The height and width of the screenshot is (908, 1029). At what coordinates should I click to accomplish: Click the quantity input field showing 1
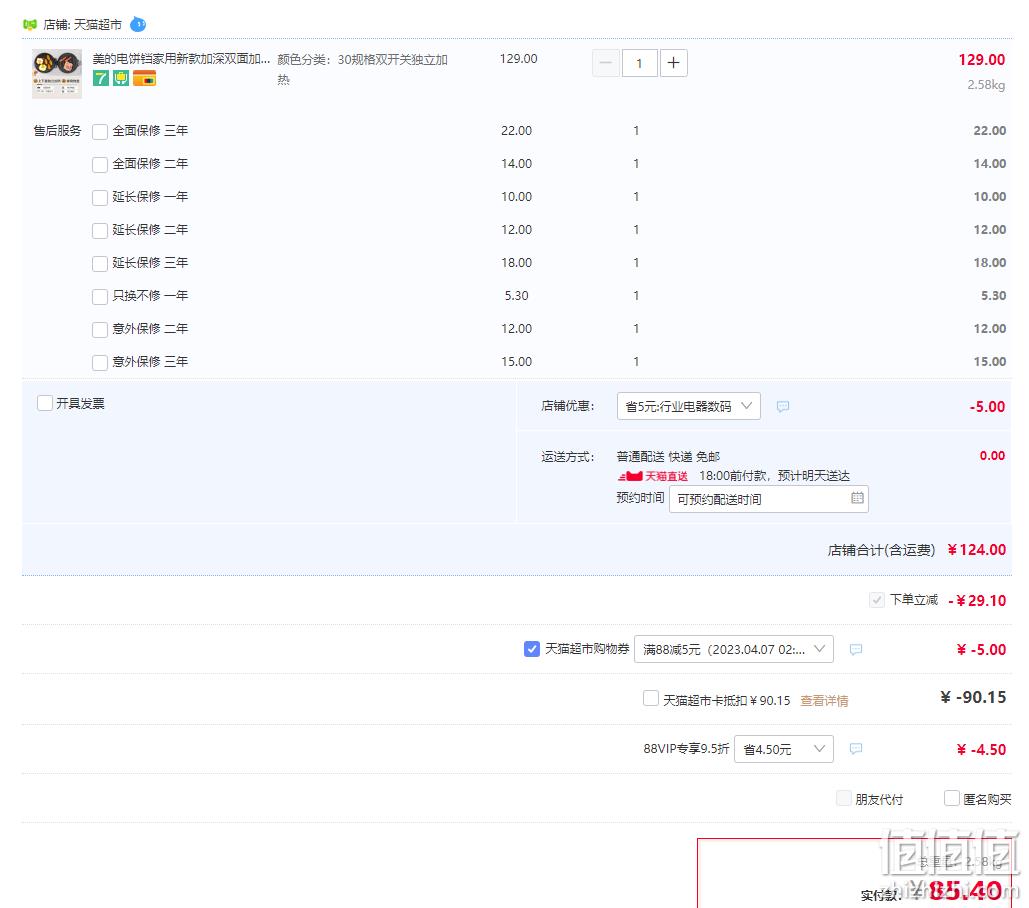[639, 63]
